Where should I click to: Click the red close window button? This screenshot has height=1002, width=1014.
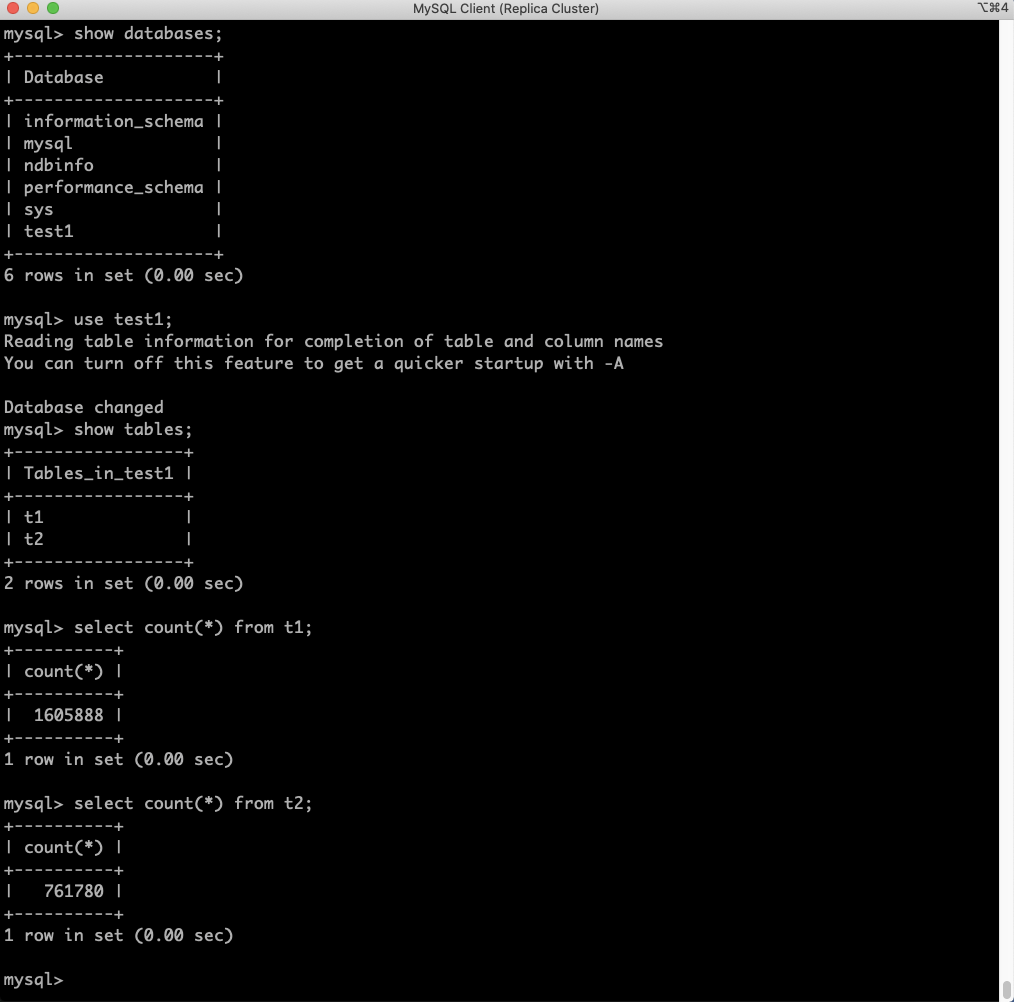coord(13,8)
